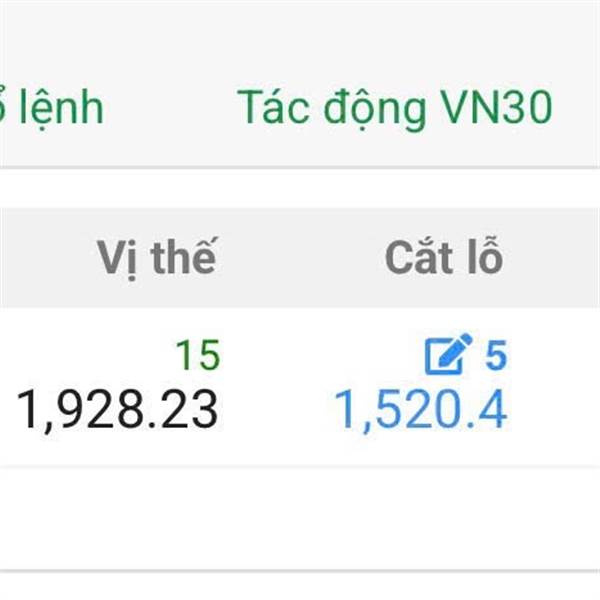The image size is (600, 600).
Task: Click the blue stop-loss quantity 5
Action: [x=496, y=355]
